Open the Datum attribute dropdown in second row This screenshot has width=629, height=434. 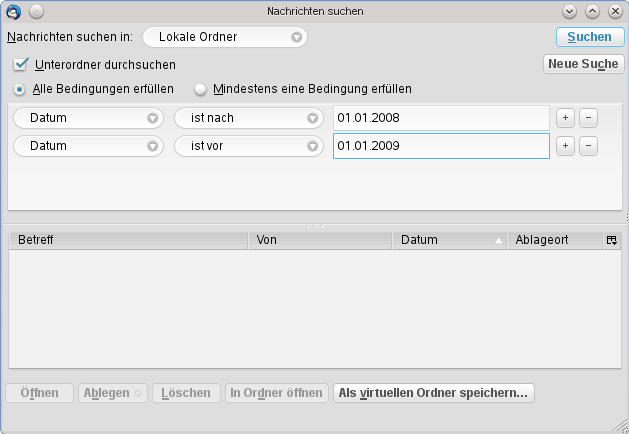[x=88, y=146]
